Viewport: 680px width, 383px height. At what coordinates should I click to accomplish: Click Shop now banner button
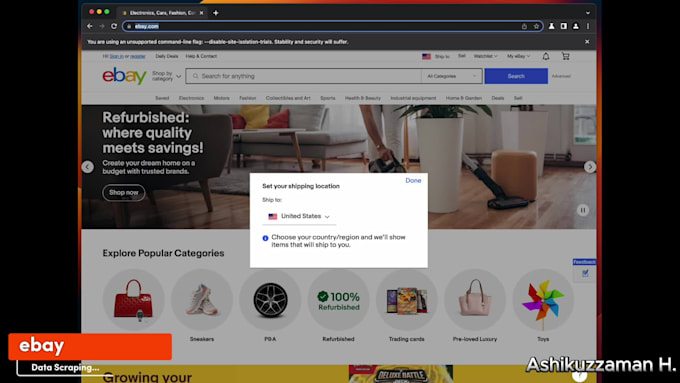124,193
